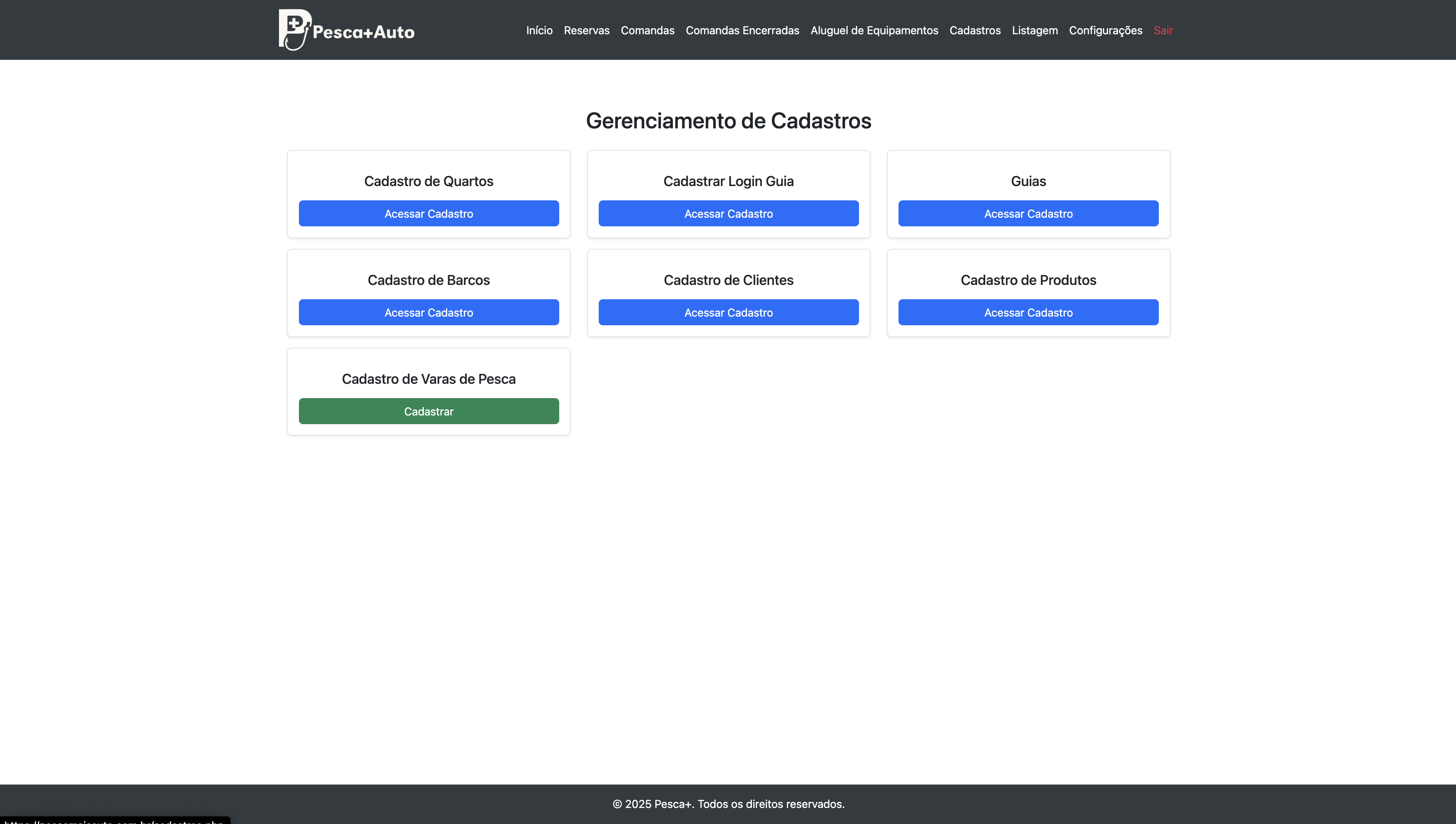Open Comandas from the top menu
1456x824 pixels.
(x=647, y=30)
